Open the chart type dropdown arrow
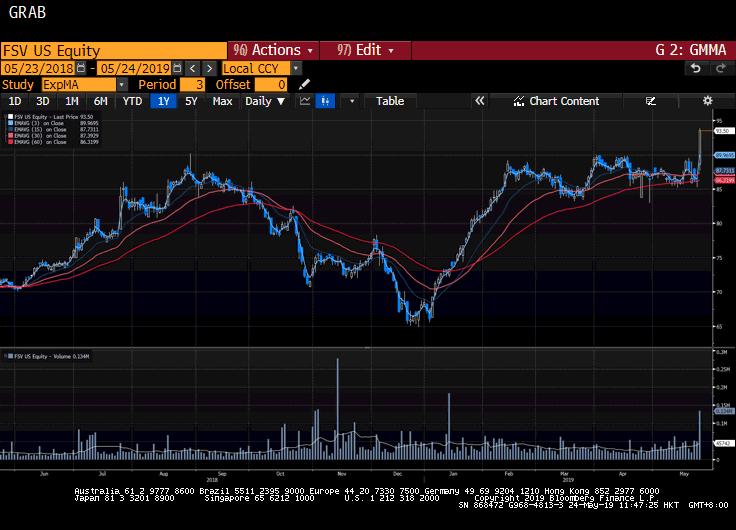 pos(352,101)
